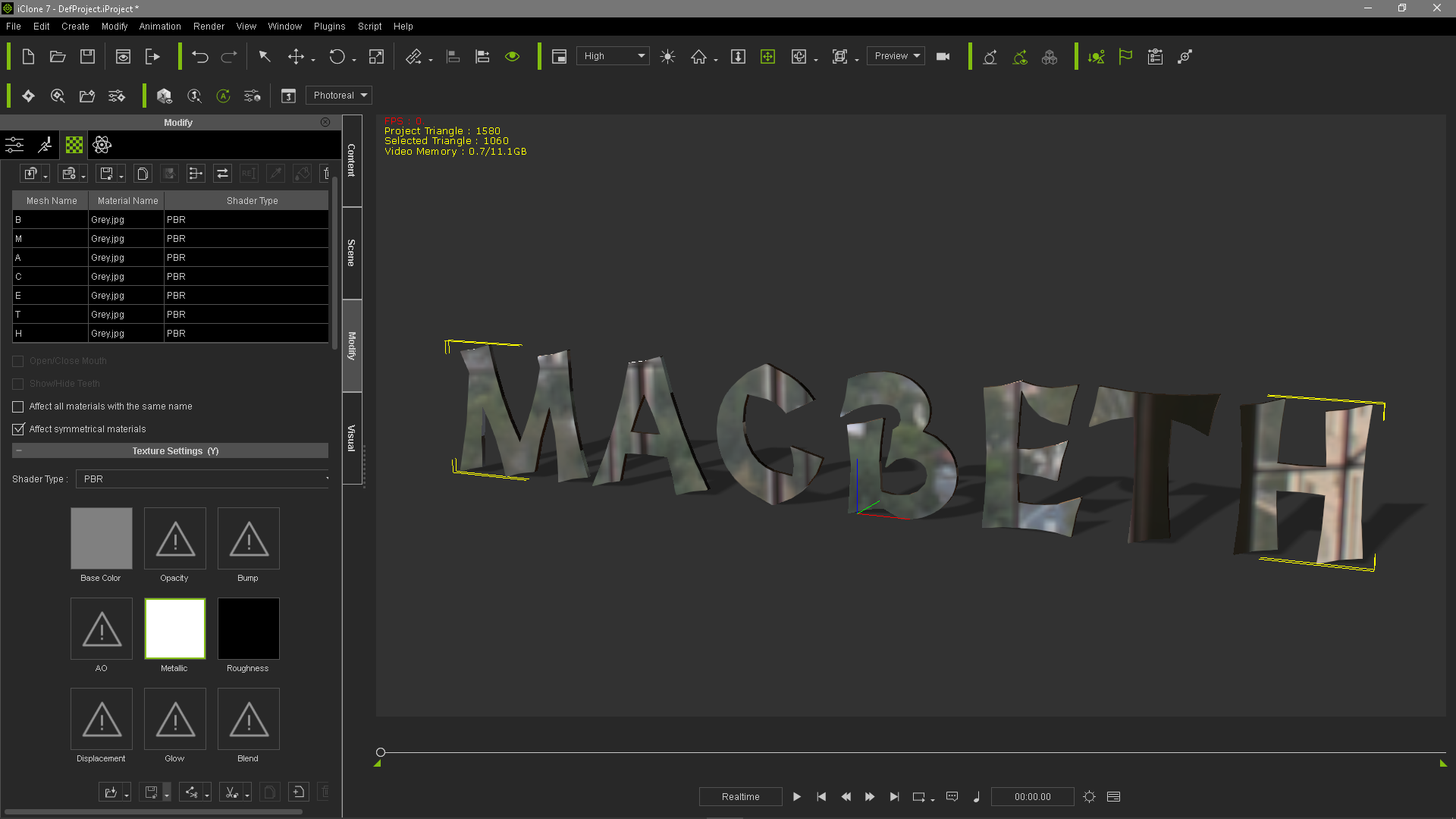Screen dimensions: 1456x819
Task: Open the Animation menu
Action: (160, 26)
